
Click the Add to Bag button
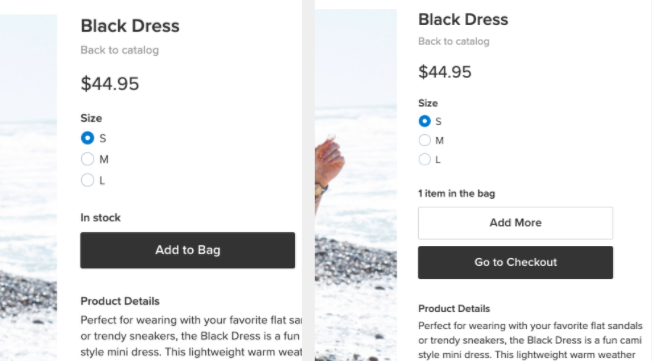pyautogui.click(x=188, y=250)
